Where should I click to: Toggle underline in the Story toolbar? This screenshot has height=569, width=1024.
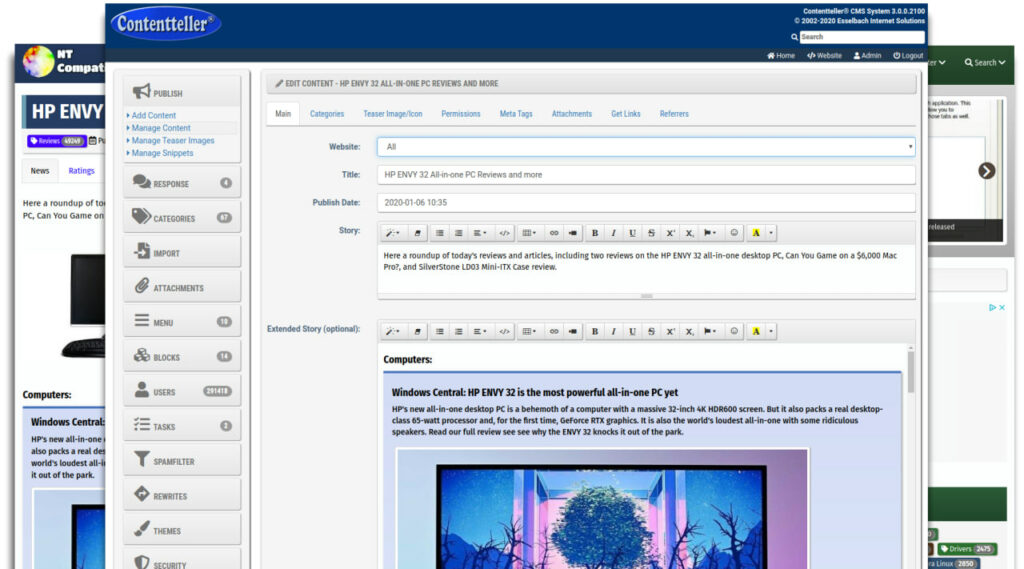point(632,233)
